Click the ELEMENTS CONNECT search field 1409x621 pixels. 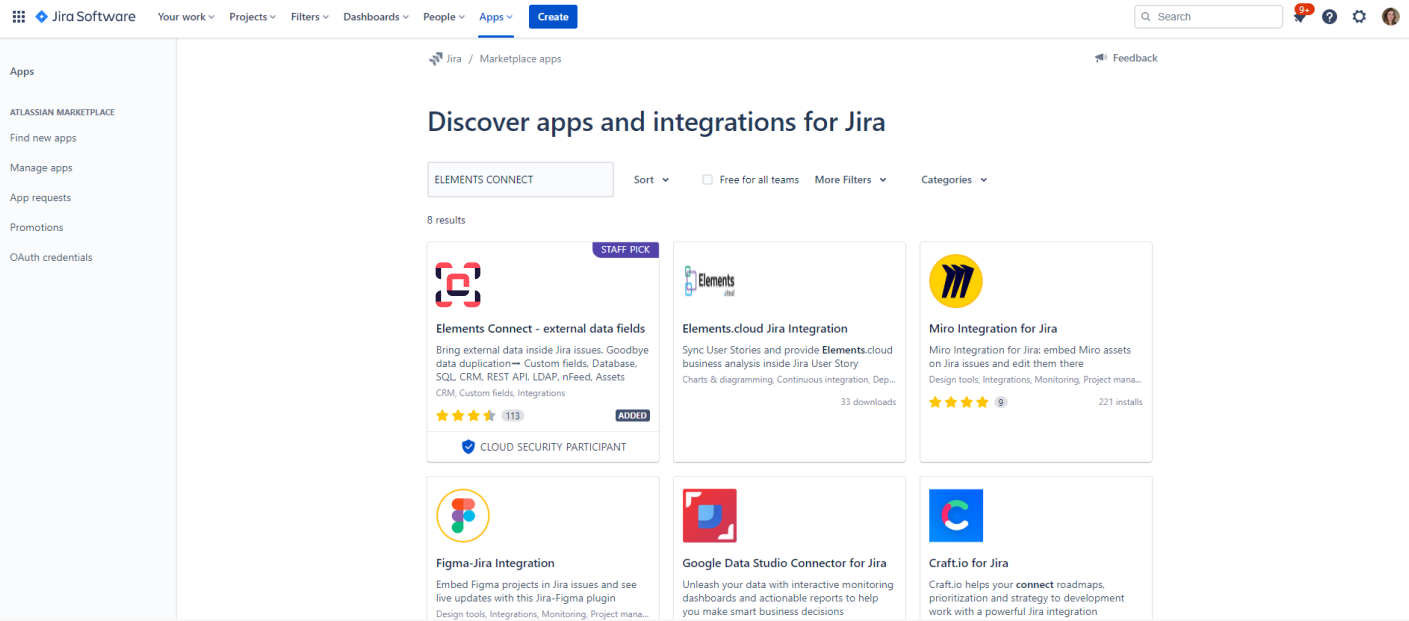[x=520, y=180]
